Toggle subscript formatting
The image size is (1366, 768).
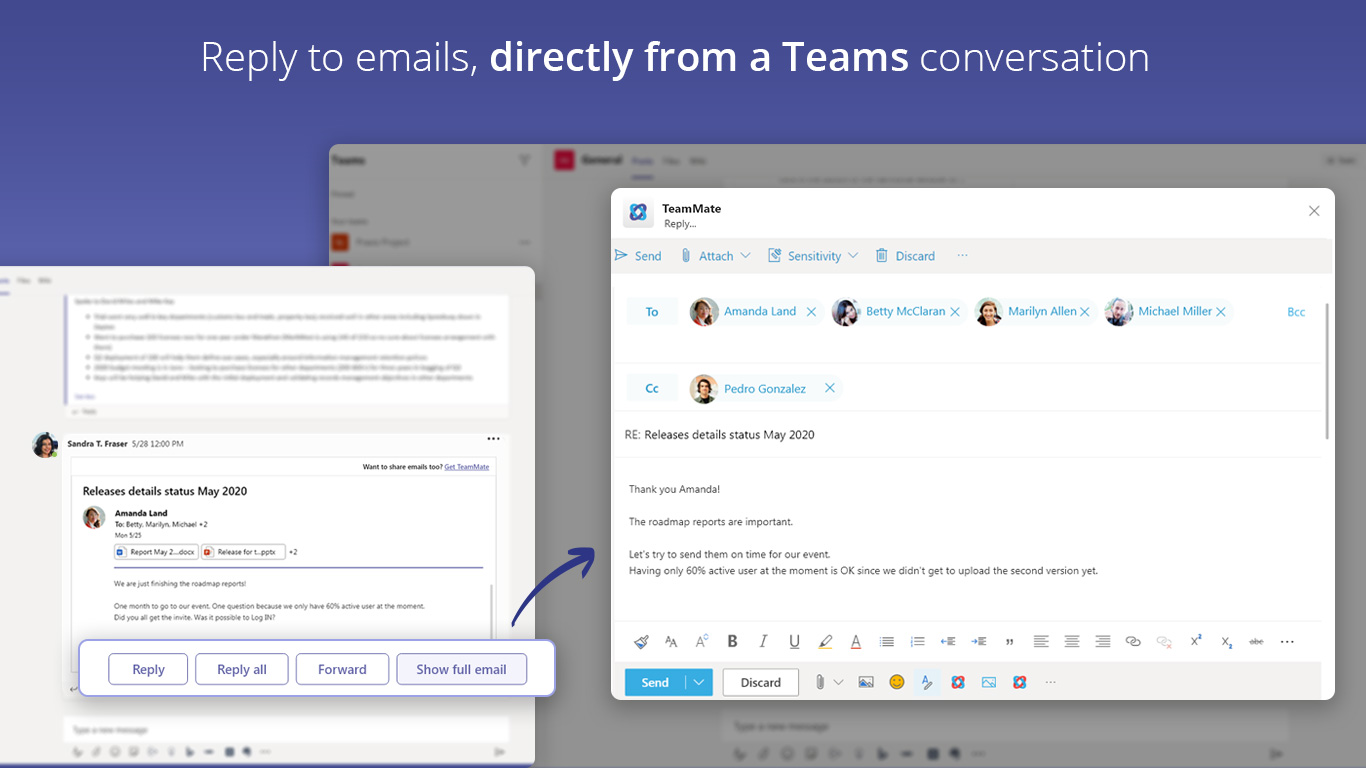[x=1227, y=642]
